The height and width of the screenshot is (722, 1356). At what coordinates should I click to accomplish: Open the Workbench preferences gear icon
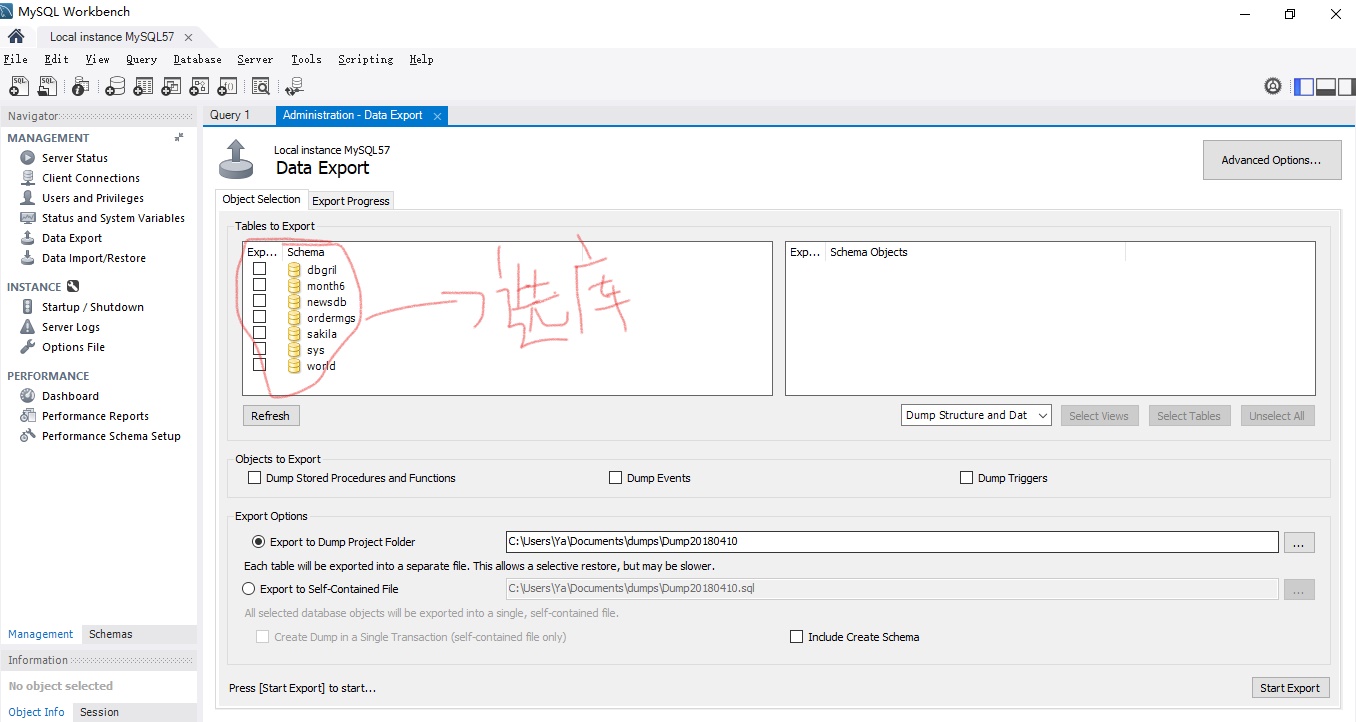1273,86
